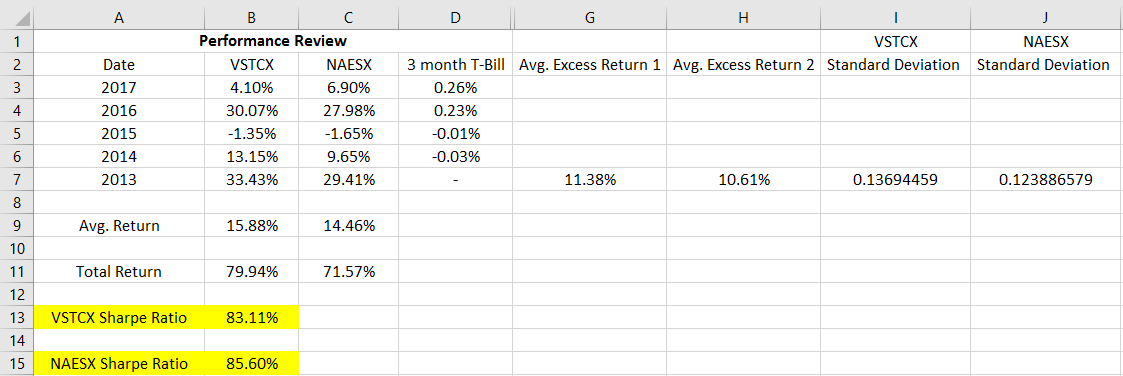Select row 1 header

coord(17,41)
